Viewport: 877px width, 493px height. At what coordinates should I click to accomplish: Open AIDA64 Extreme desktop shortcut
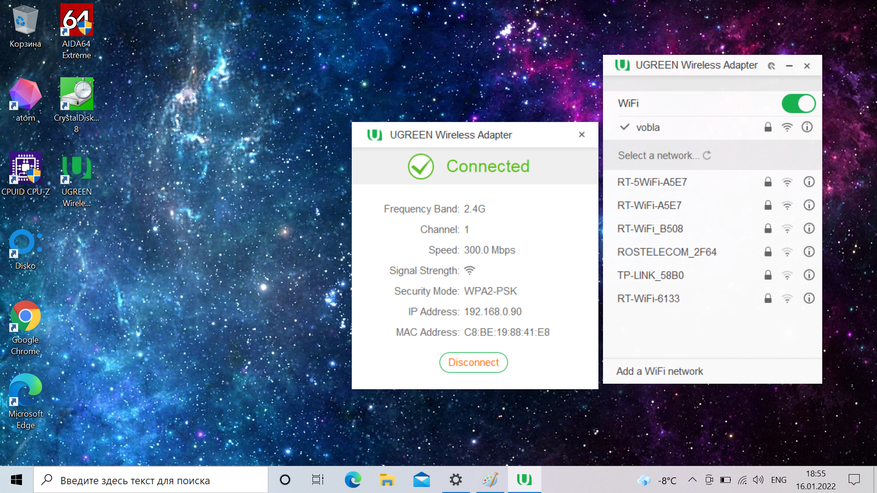77,31
